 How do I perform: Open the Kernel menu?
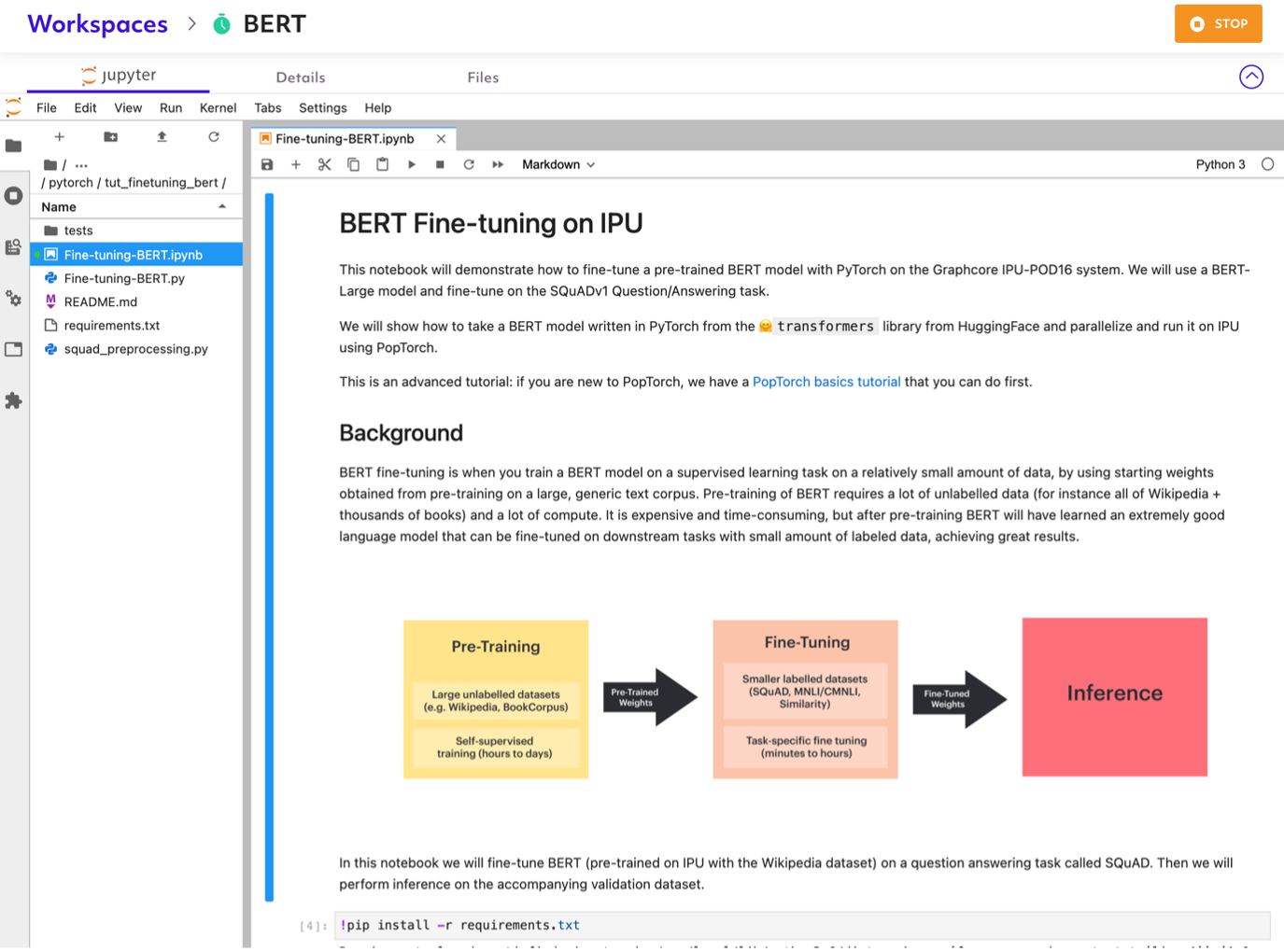click(218, 108)
